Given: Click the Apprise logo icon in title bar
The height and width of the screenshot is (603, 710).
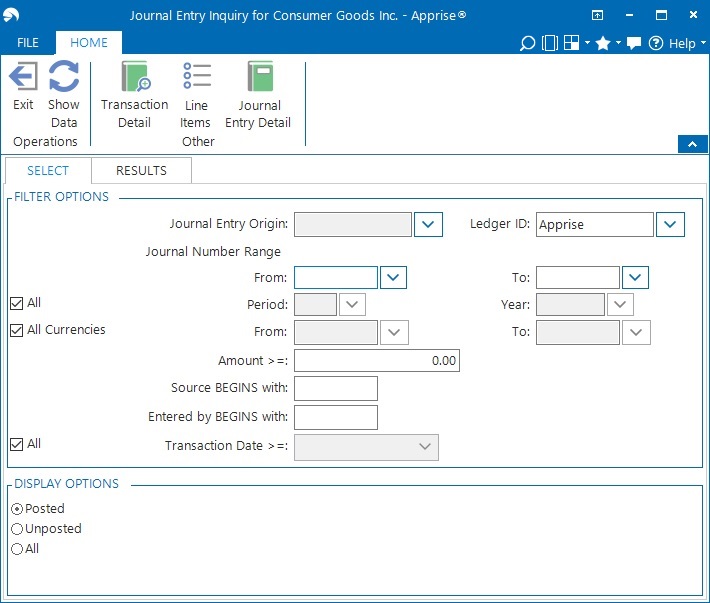Looking at the screenshot, I should click(x=11, y=15).
